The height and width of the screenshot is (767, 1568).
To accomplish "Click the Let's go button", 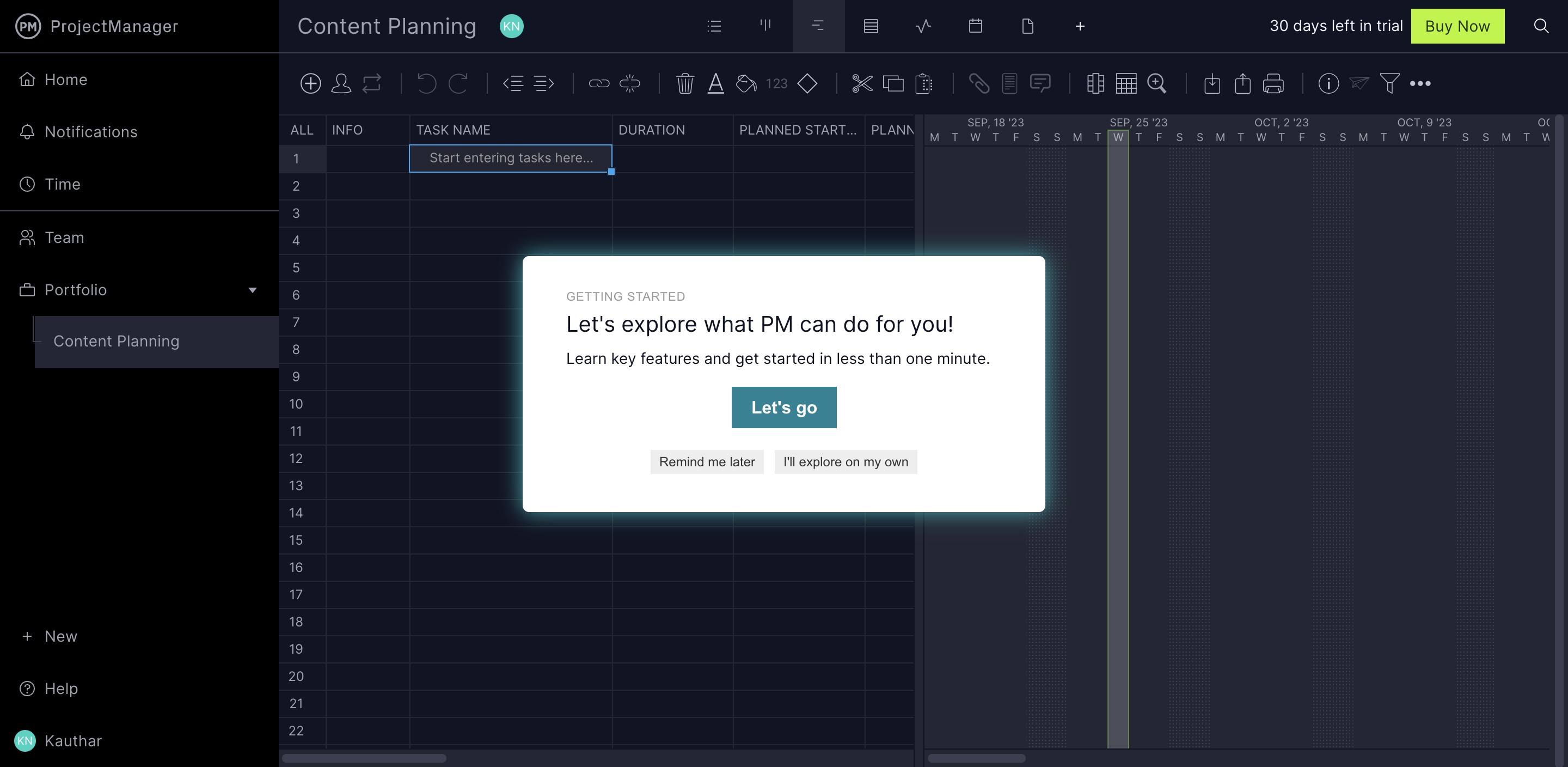I will pyautogui.click(x=783, y=407).
